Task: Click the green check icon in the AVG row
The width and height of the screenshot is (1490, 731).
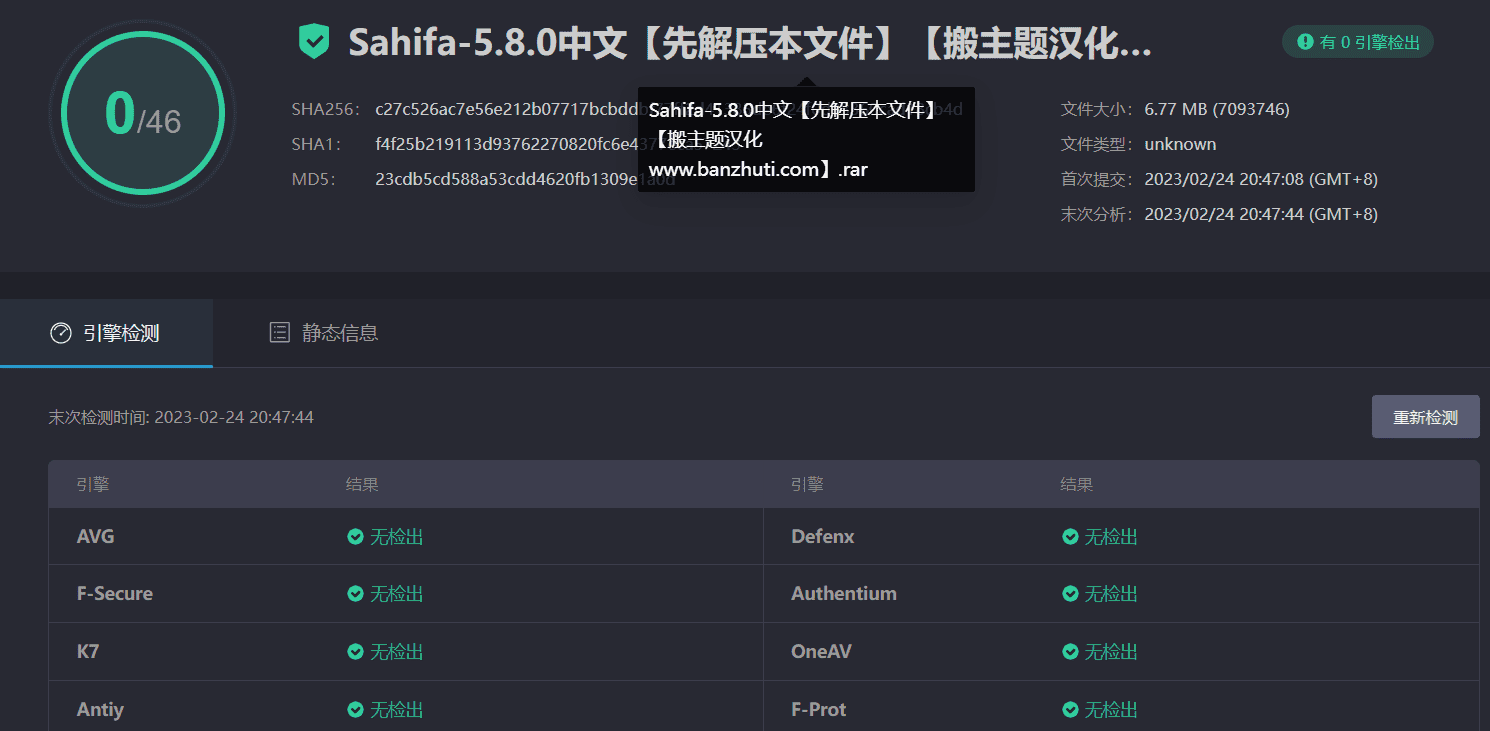Action: 355,537
